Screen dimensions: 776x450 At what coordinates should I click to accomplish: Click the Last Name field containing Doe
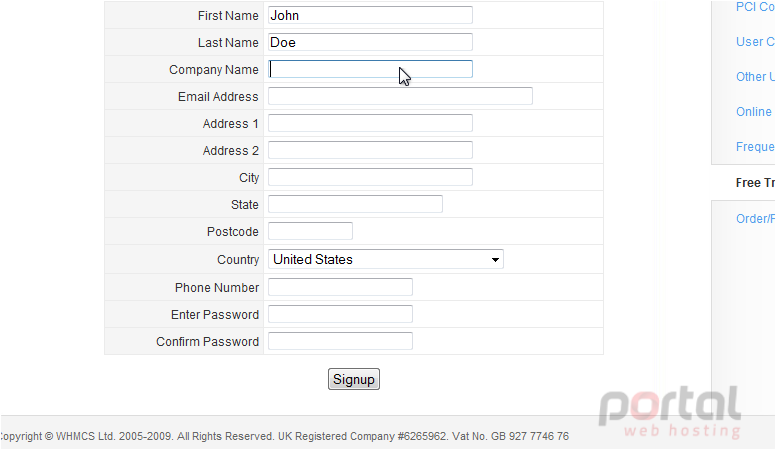(370, 42)
